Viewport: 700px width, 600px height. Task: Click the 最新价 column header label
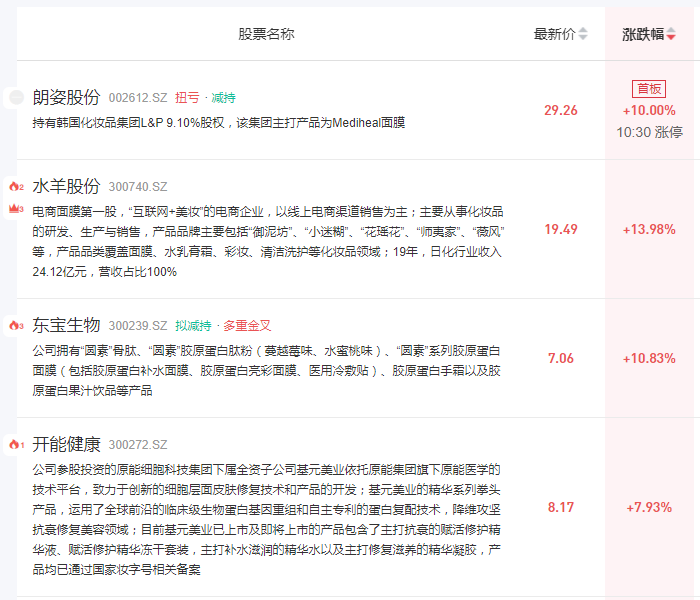coord(554,34)
